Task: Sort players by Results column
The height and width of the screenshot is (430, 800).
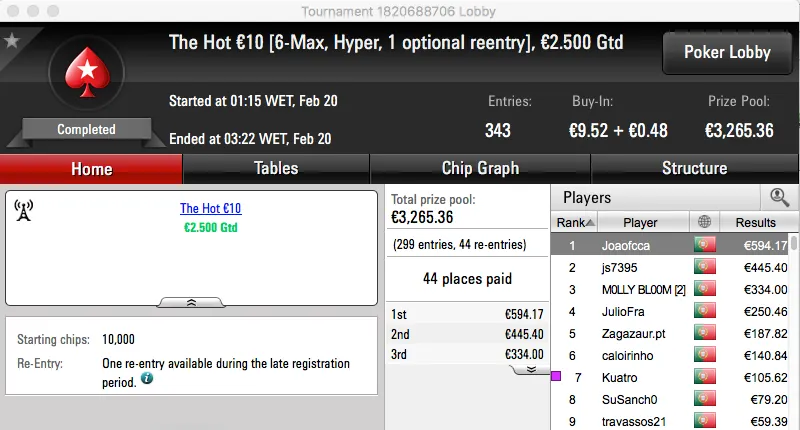Action: (755, 223)
